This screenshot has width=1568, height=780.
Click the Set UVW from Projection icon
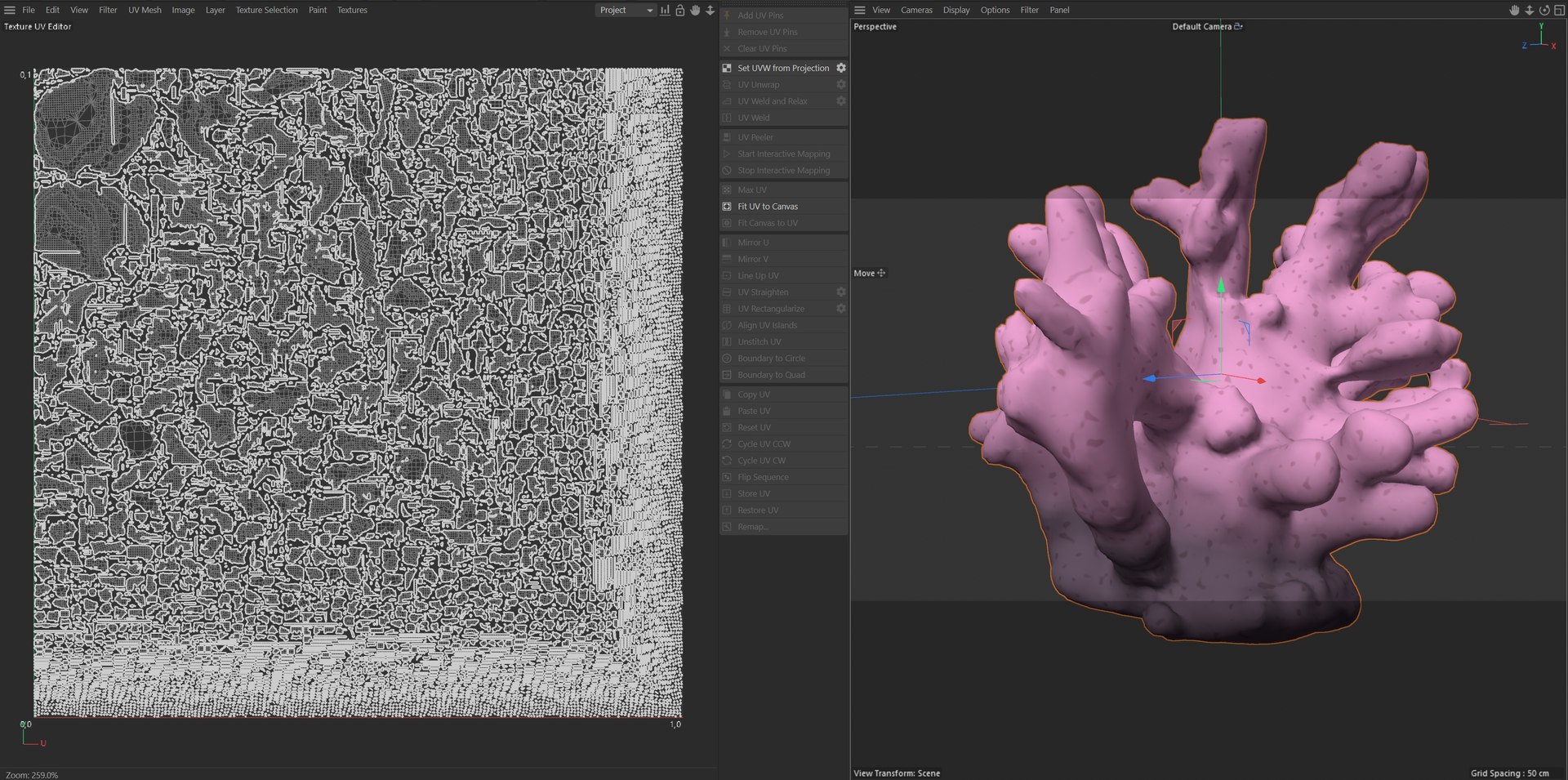tap(727, 68)
